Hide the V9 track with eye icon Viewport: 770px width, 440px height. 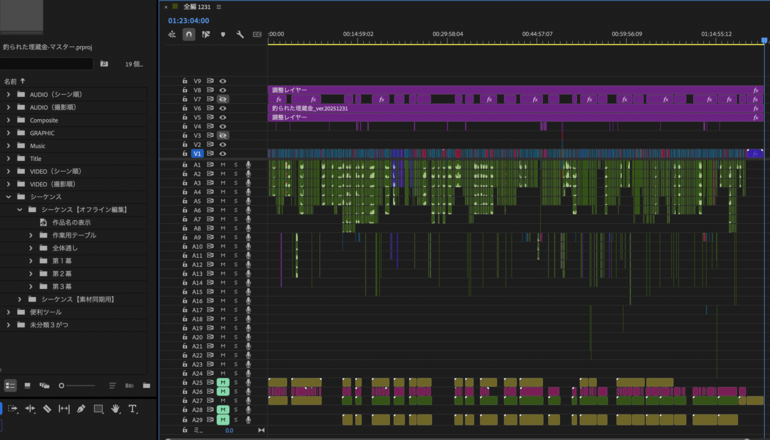pos(224,81)
